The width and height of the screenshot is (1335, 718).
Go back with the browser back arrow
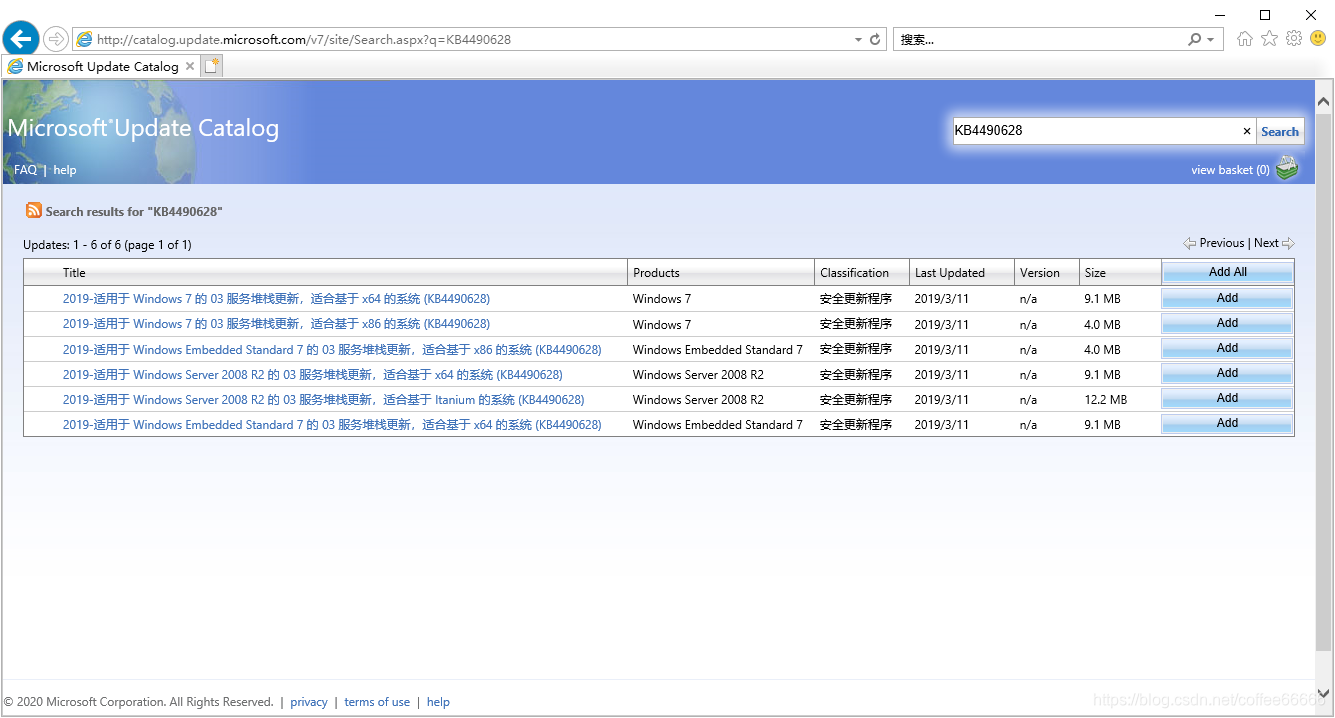21,39
